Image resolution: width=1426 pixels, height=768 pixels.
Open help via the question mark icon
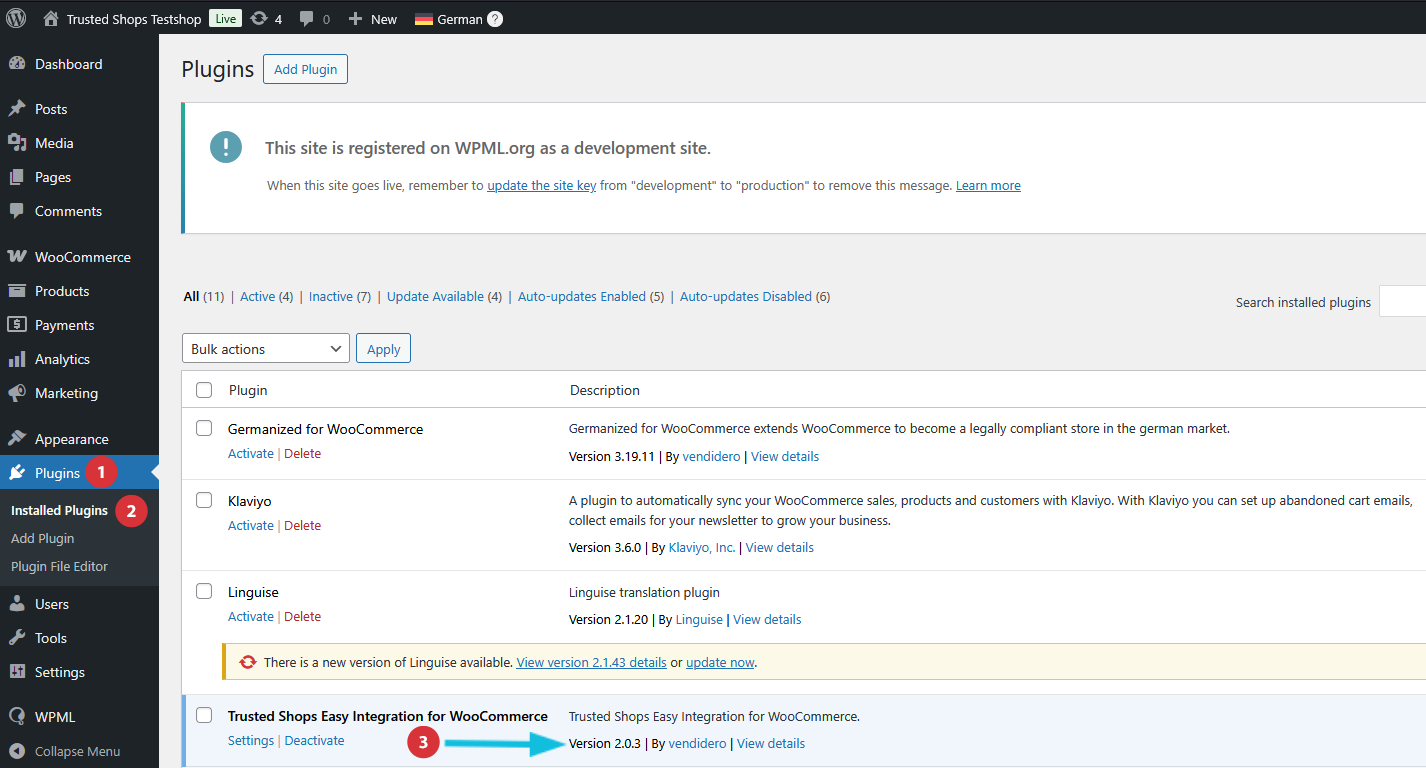point(494,18)
